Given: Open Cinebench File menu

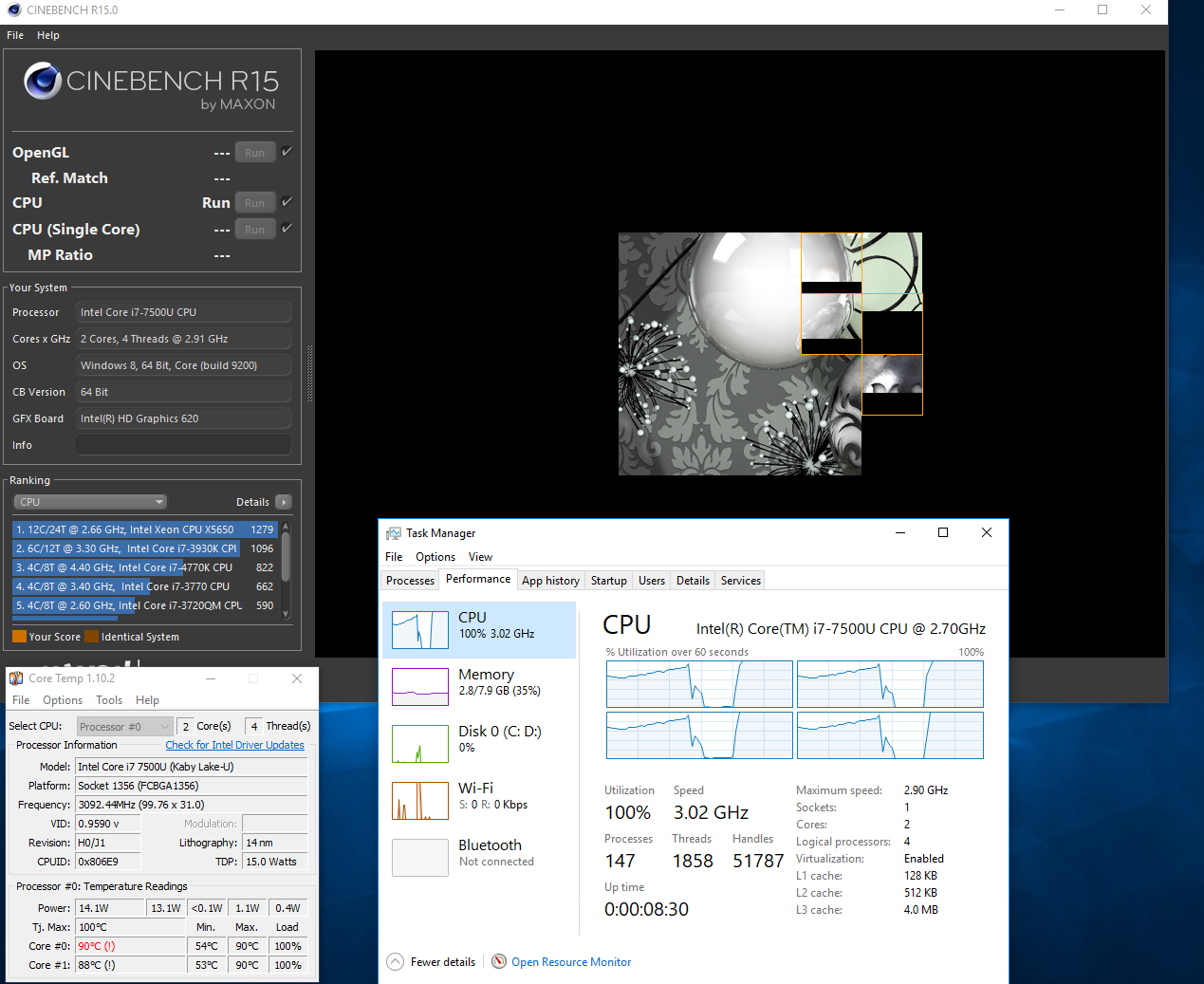Looking at the screenshot, I should coord(15,35).
